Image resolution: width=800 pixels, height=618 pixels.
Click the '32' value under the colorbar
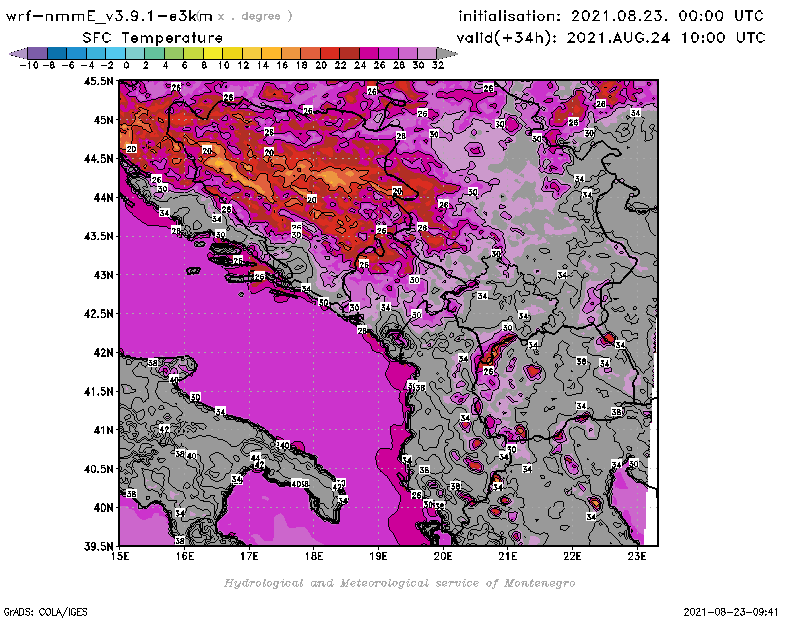pyautogui.click(x=438, y=66)
